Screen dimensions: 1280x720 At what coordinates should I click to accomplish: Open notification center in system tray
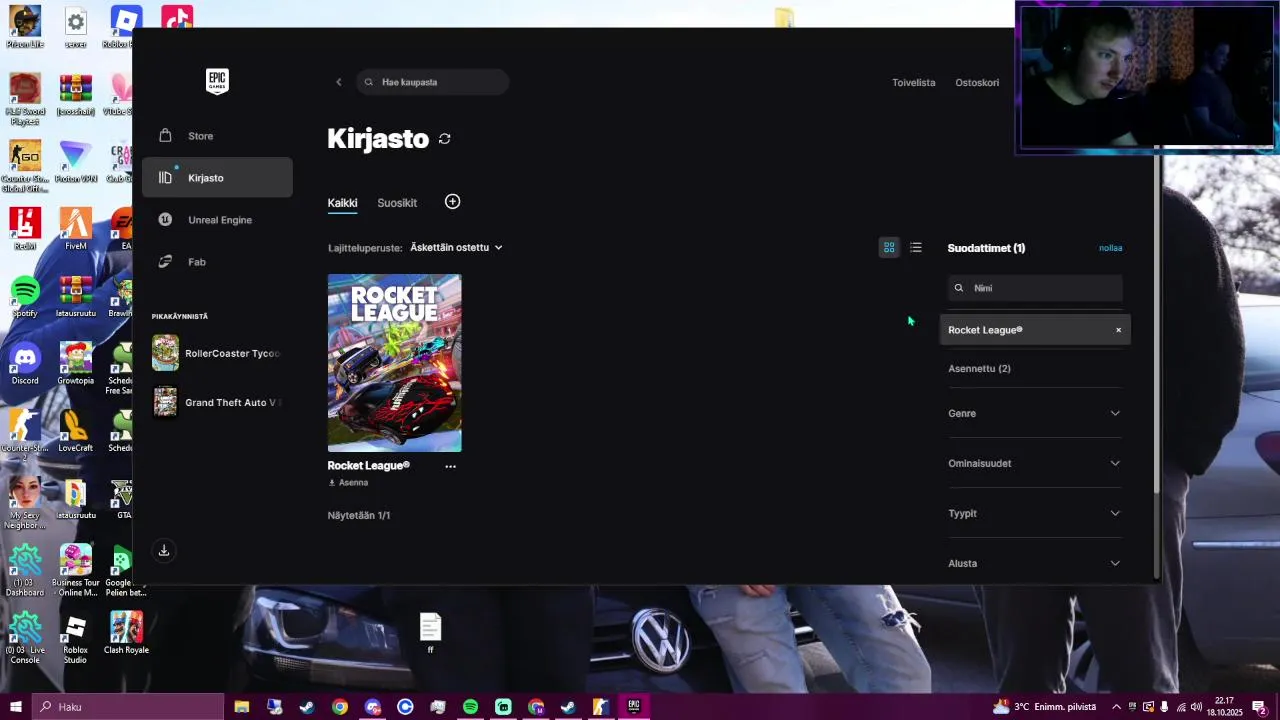click(x=1259, y=707)
